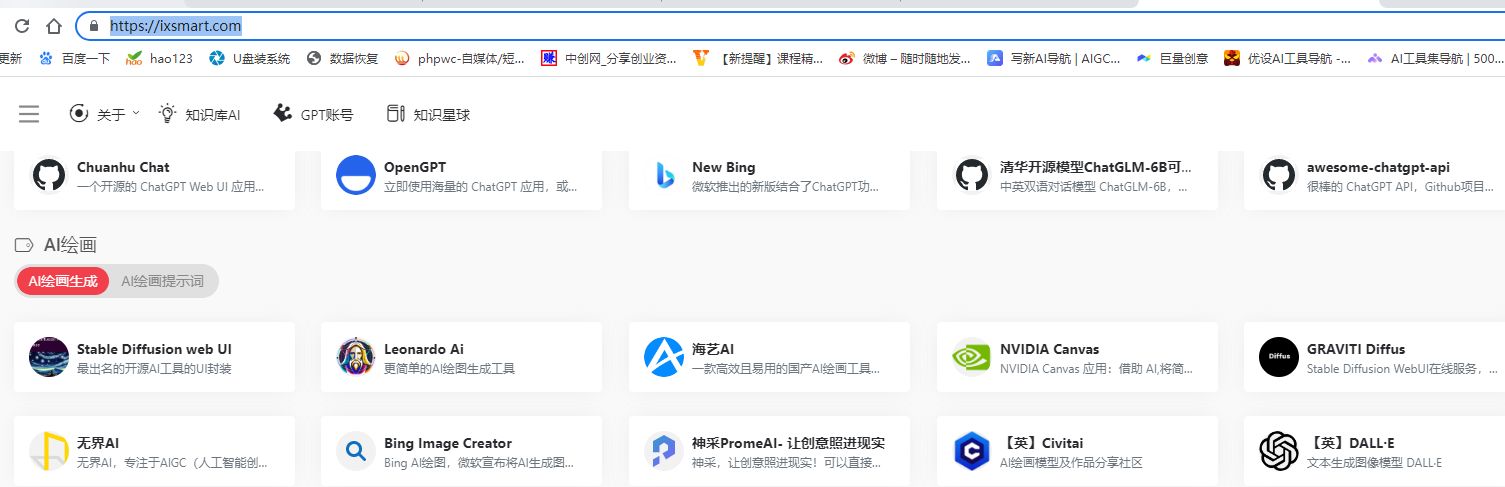Click the Leonardo Ai portrait icon
Screen dimensions: 1505x487
[x=356, y=357]
